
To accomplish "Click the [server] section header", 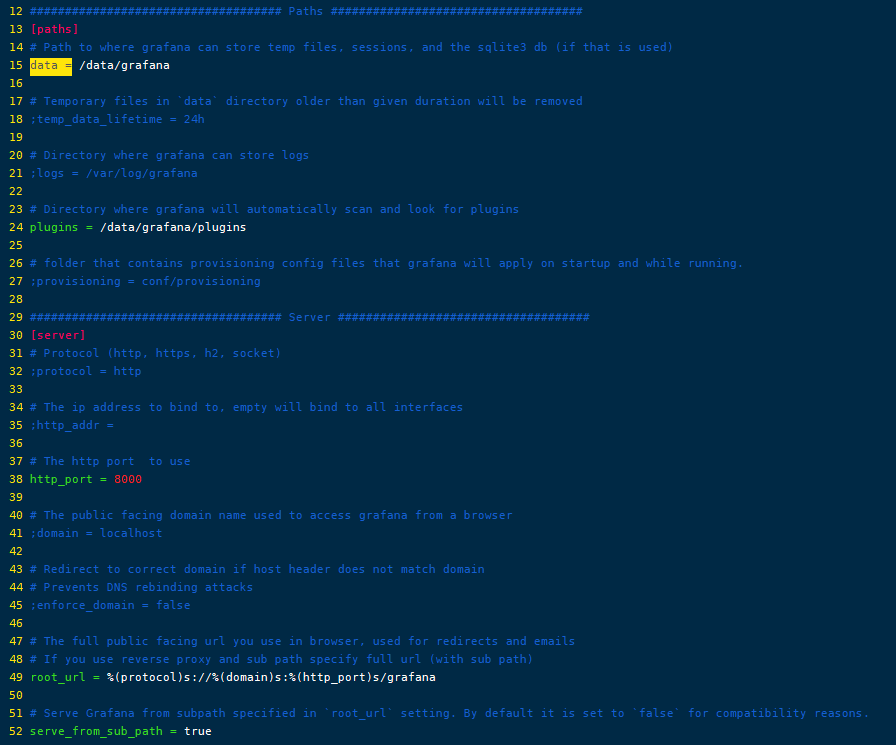I will pyautogui.click(x=58, y=335).
